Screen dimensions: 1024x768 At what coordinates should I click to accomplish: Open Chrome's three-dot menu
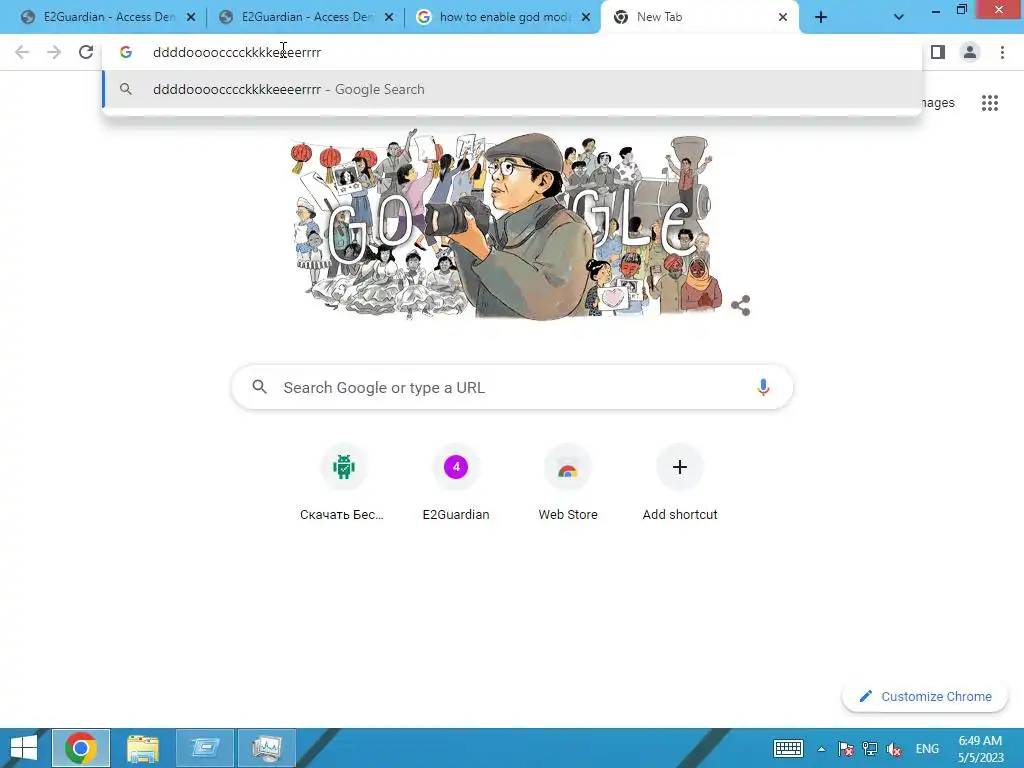pyautogui.click(x=1002, y=52)
